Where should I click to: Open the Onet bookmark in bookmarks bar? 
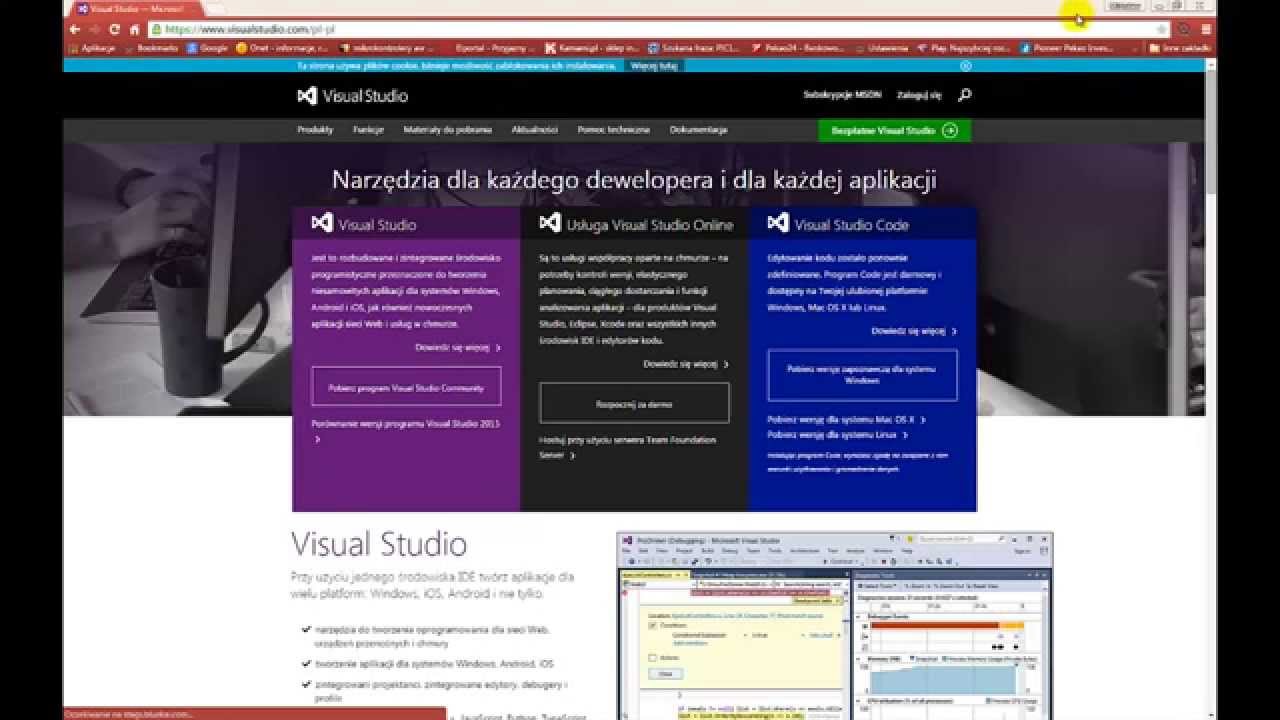click(x=282, y=47)
